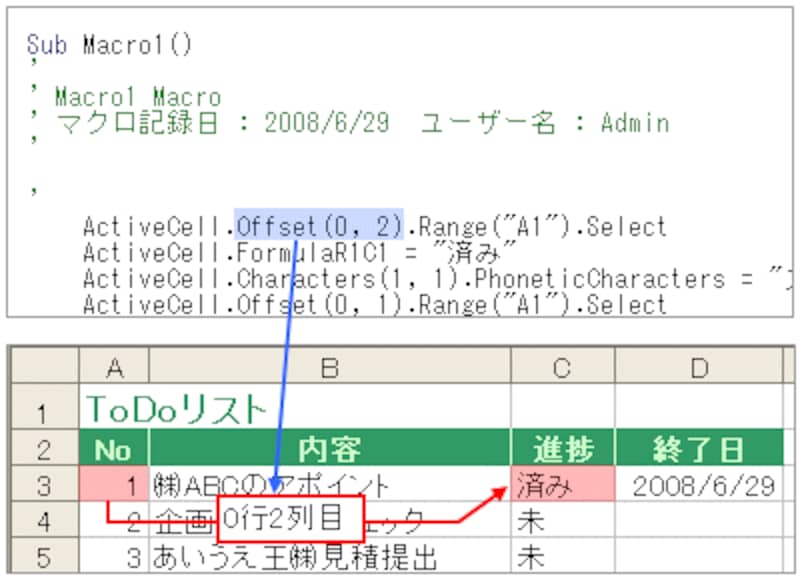Select row 3 header
The height and width of the screenshot is (578, 800).
click(x=44, y=486)
